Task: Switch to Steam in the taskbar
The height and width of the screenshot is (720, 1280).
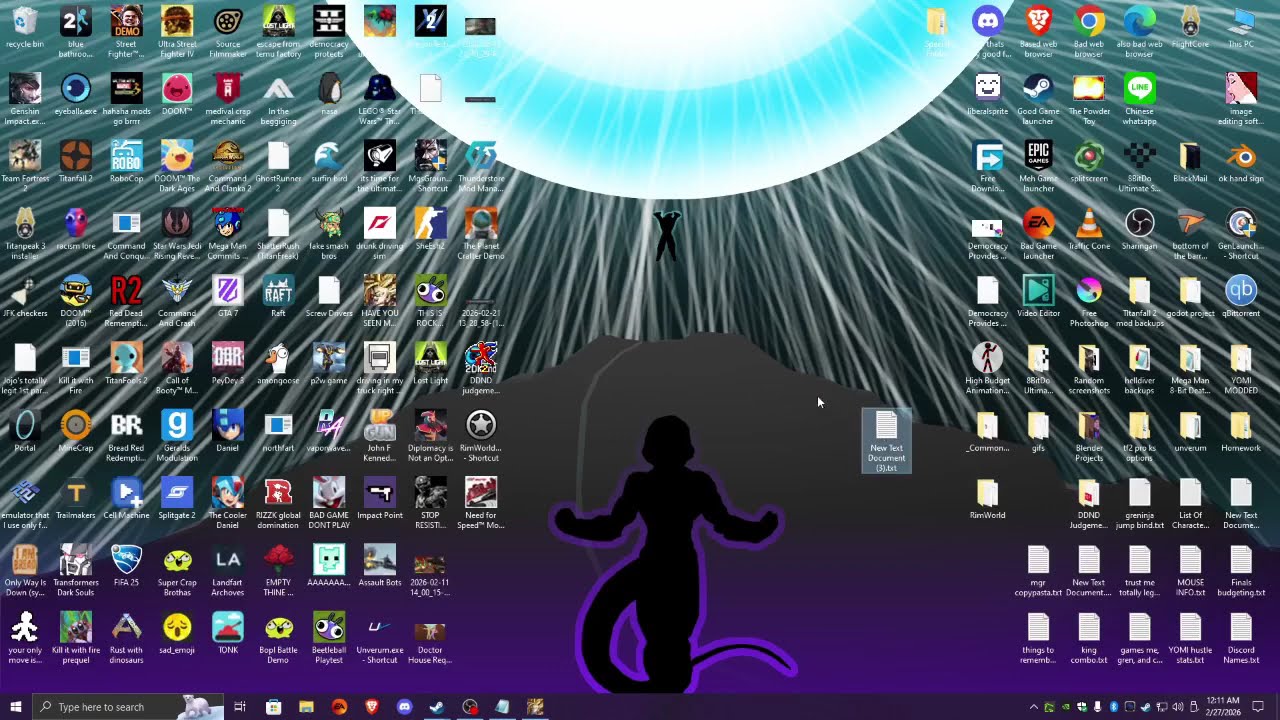Action: tap(437, 707)
